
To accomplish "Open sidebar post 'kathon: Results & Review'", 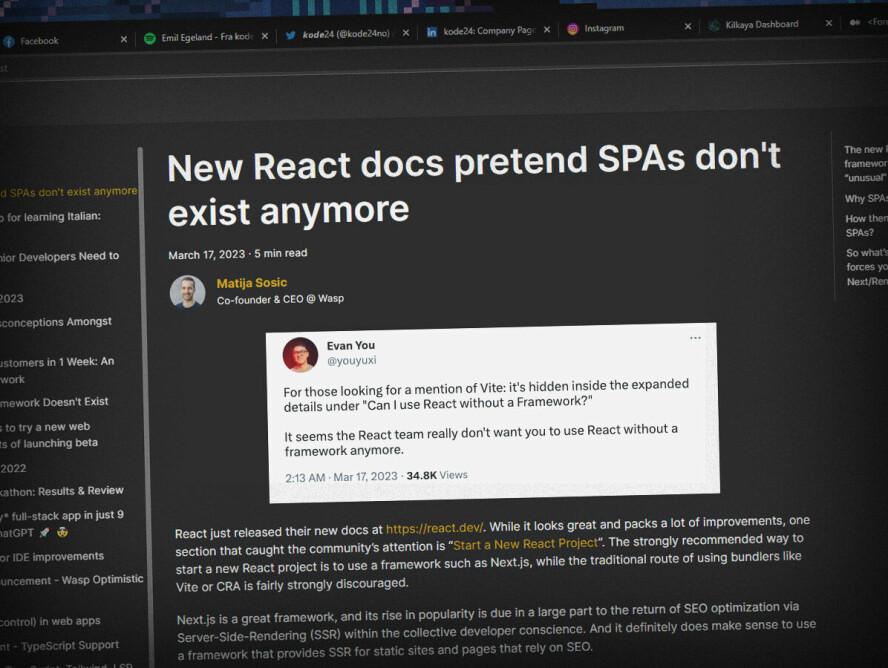I will tap(62, 491).
